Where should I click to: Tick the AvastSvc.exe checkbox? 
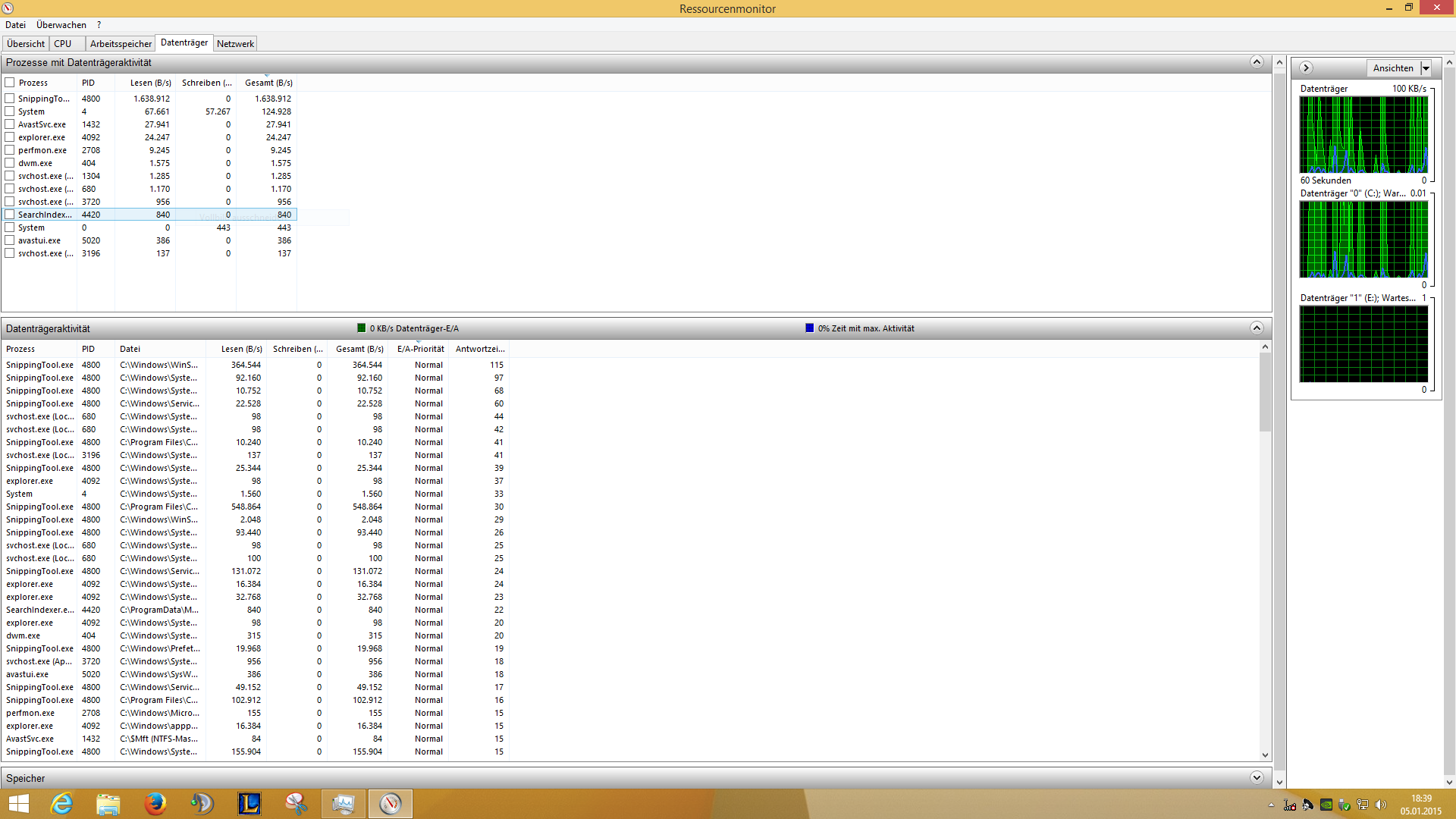(10, 124)
